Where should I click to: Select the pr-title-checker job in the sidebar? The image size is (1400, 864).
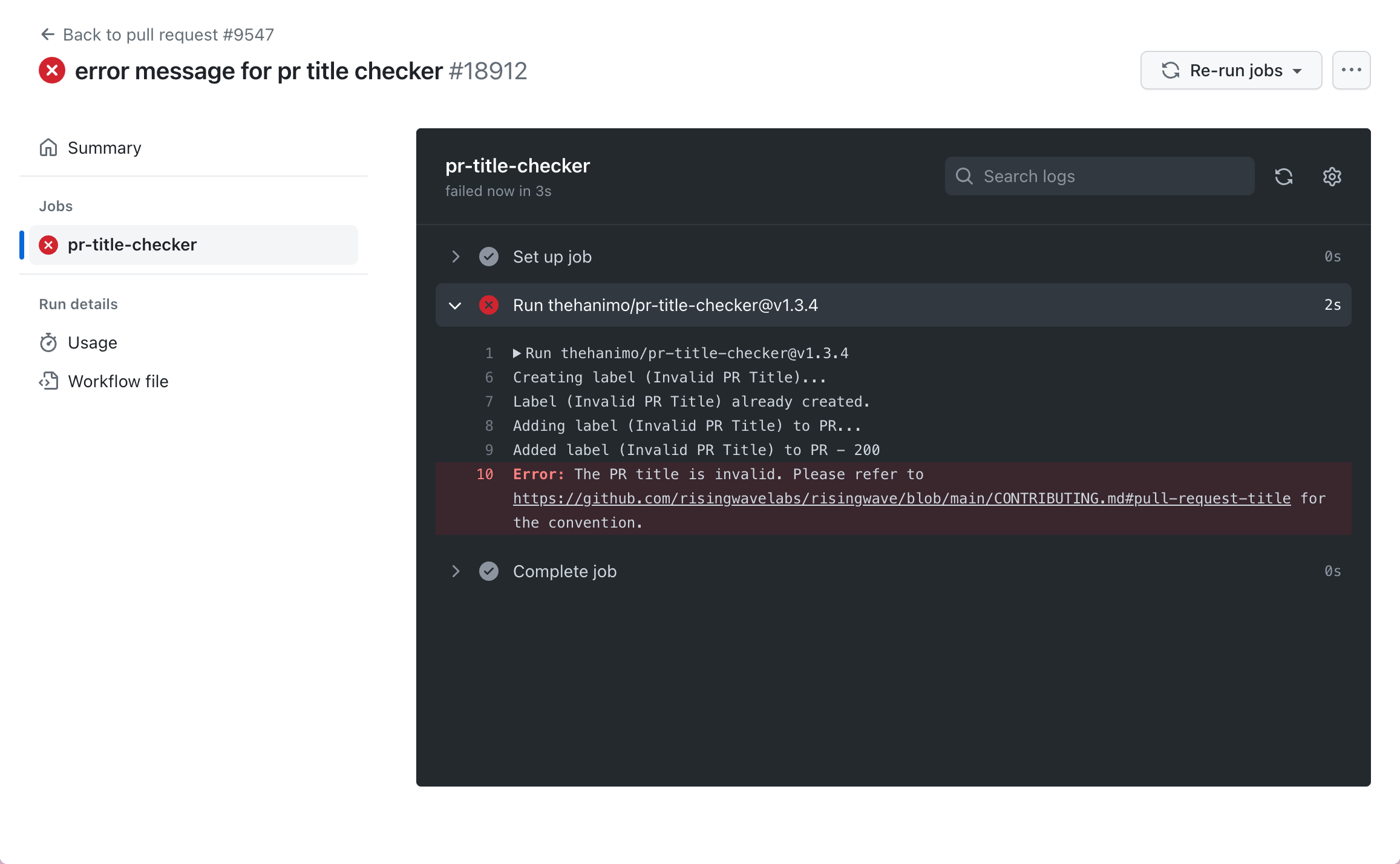pyautogui.click(x=132, y=245)
